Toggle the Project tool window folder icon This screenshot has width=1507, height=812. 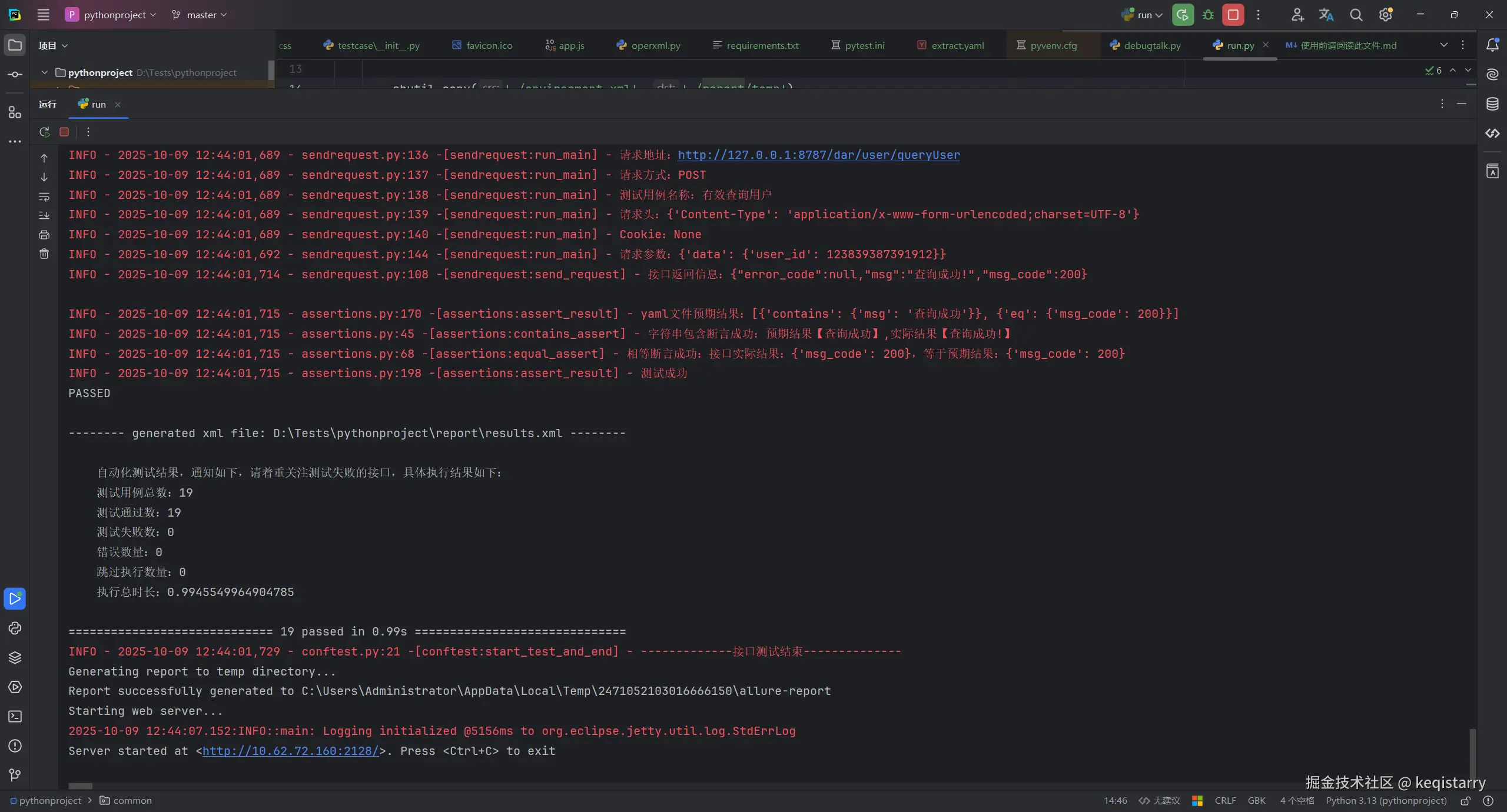15,45
